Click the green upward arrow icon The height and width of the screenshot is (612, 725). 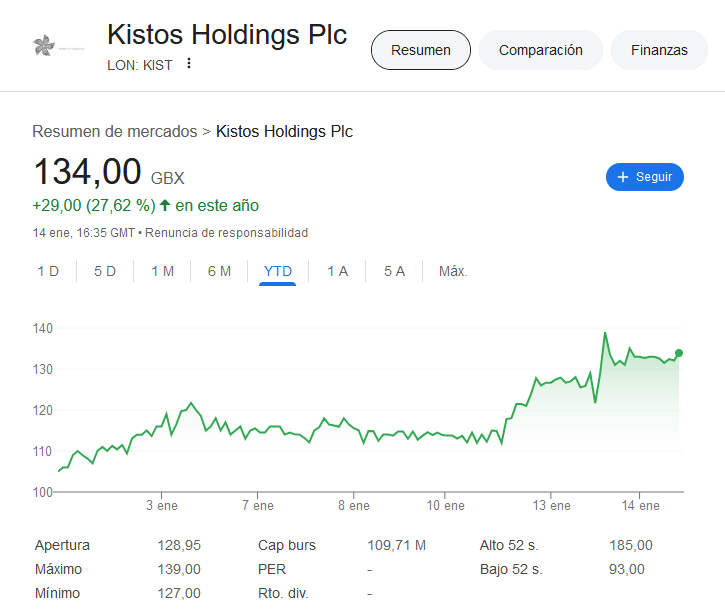point(165,205)
